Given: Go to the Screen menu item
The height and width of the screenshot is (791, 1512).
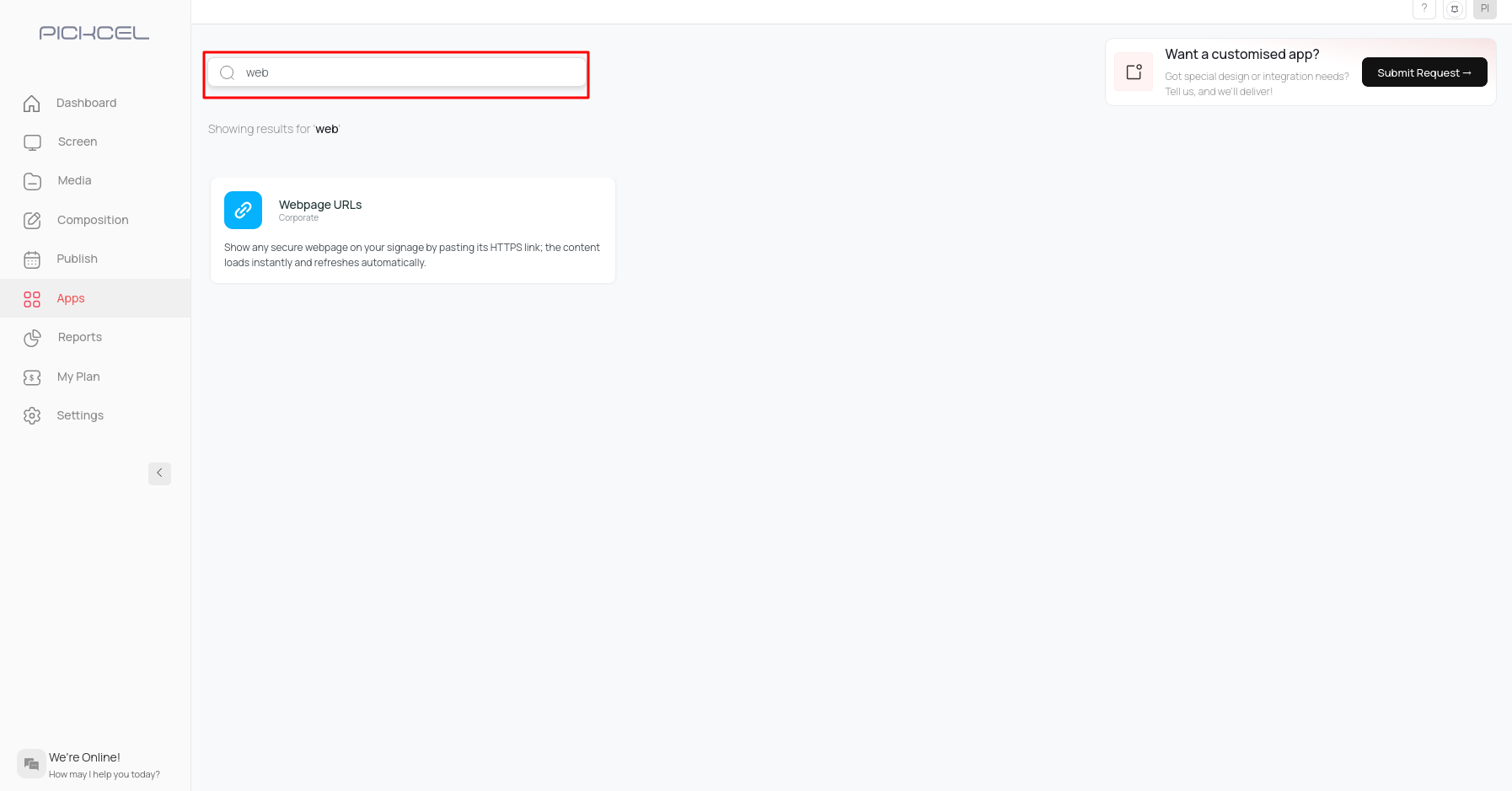Looking at the screenshot, I should pyautogui.click(x=77, y=142).
